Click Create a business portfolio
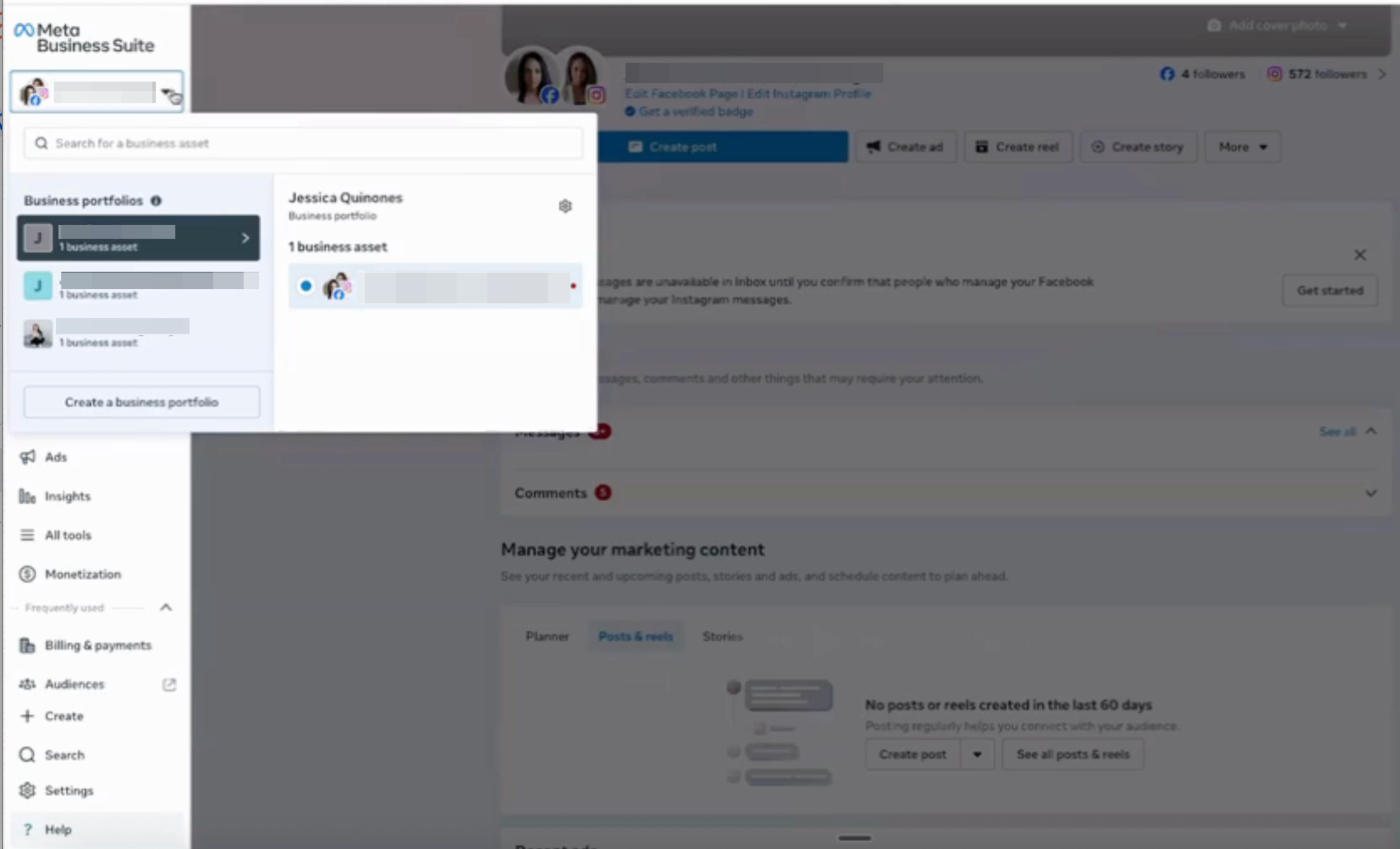This screenshot has width=1400, height=849. [142, 402]
